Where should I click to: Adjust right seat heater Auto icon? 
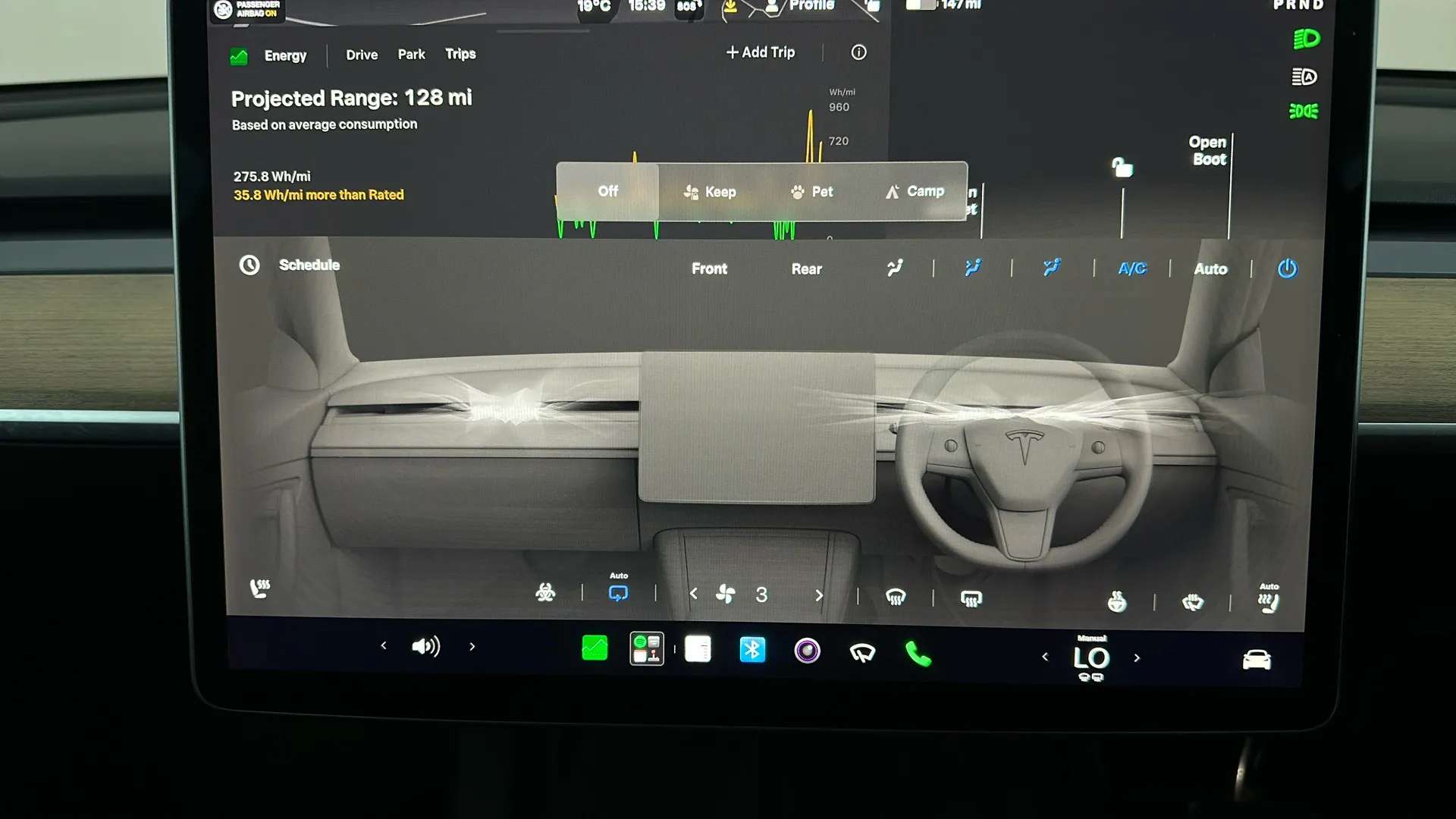1269,599
